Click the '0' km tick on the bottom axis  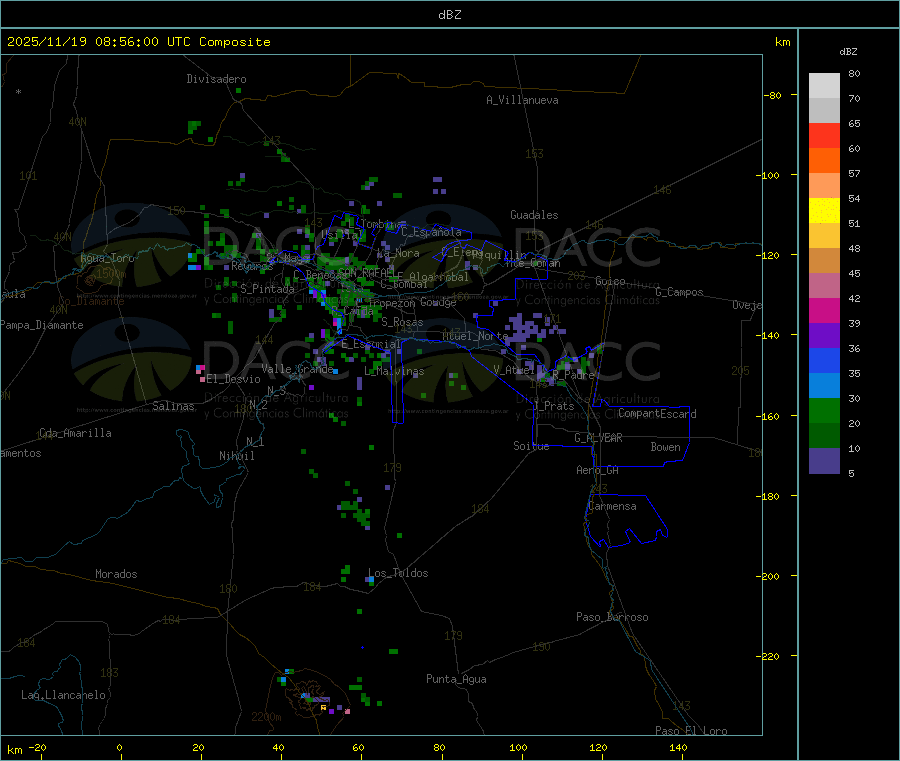pyautogui.click(x=119, y=747)
